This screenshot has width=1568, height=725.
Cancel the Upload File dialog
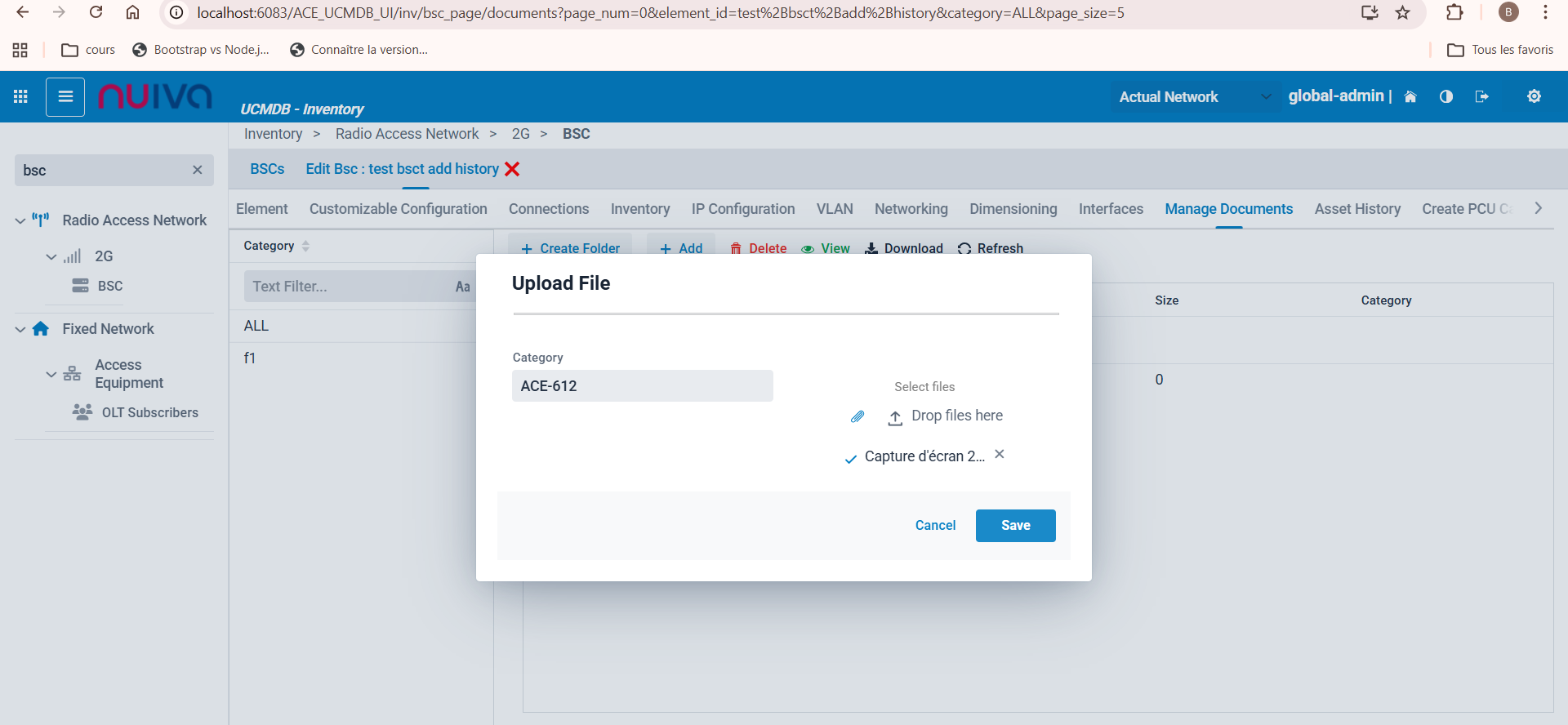click(x=935, y=526)
